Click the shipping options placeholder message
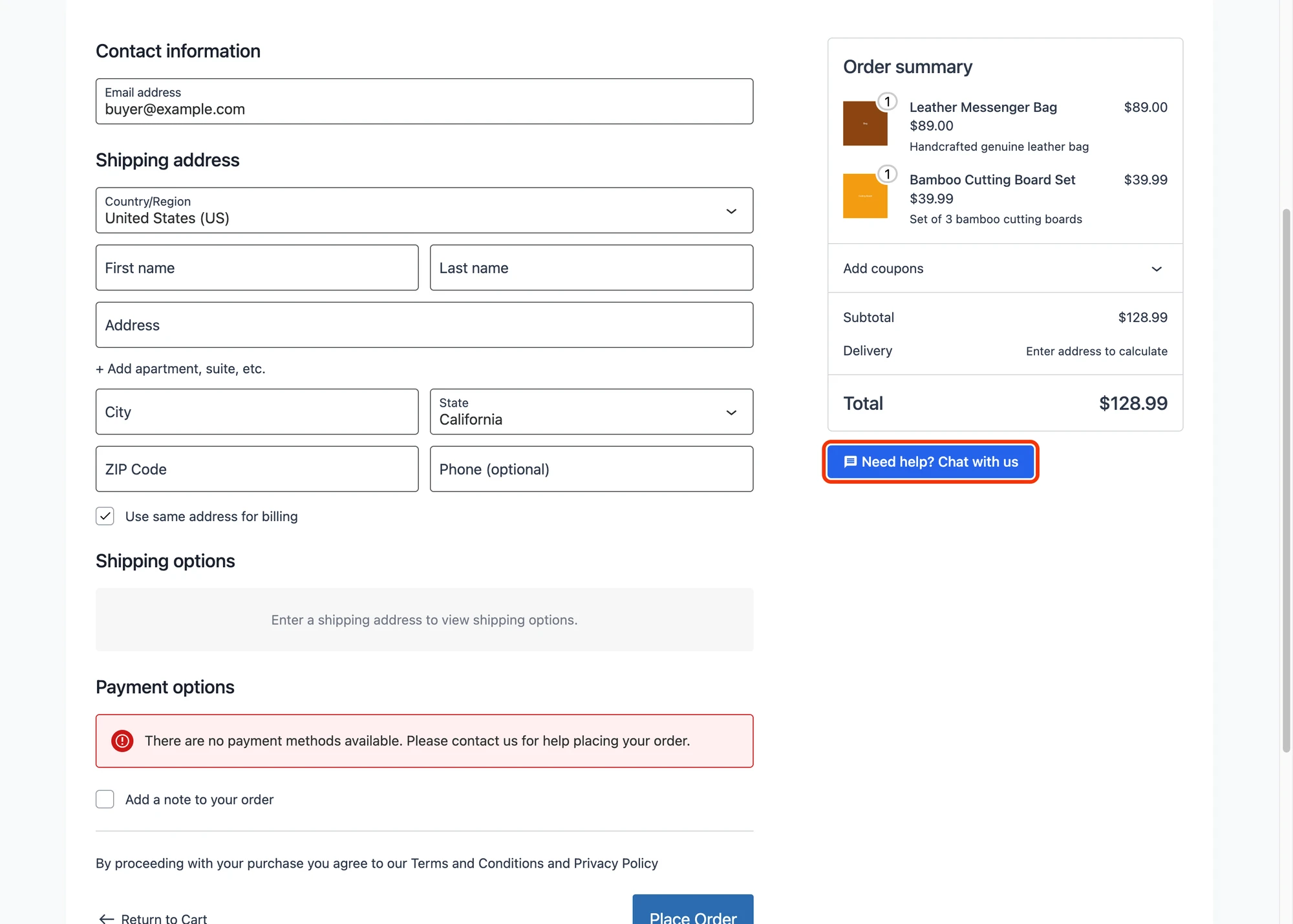The image size is (1293, 924). tap(424, 619)
